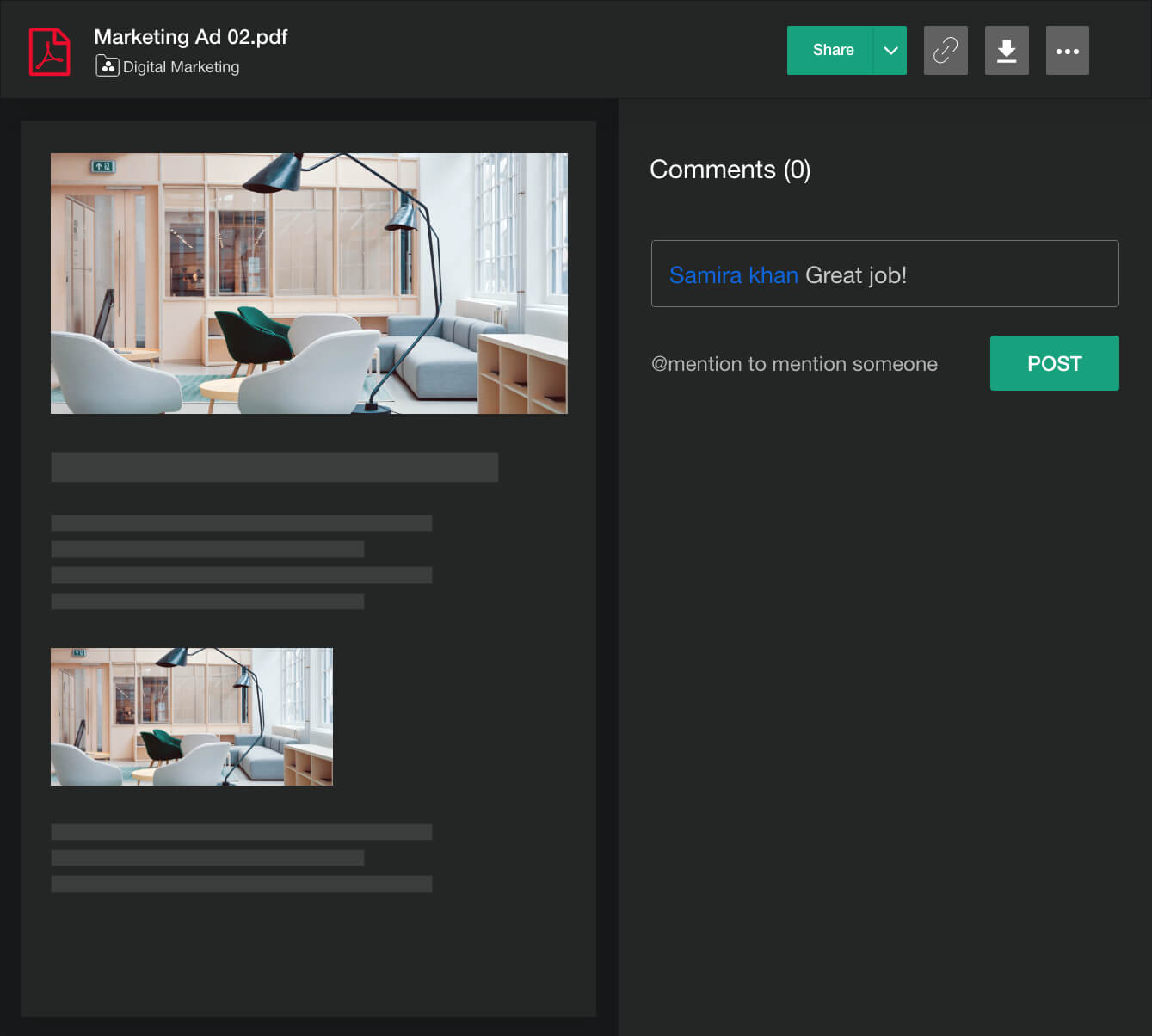Open the Digital Marketing folder link
The width and height of the screenshot is (1152, 1036).
pyautogui.click(x=181, y=67)
